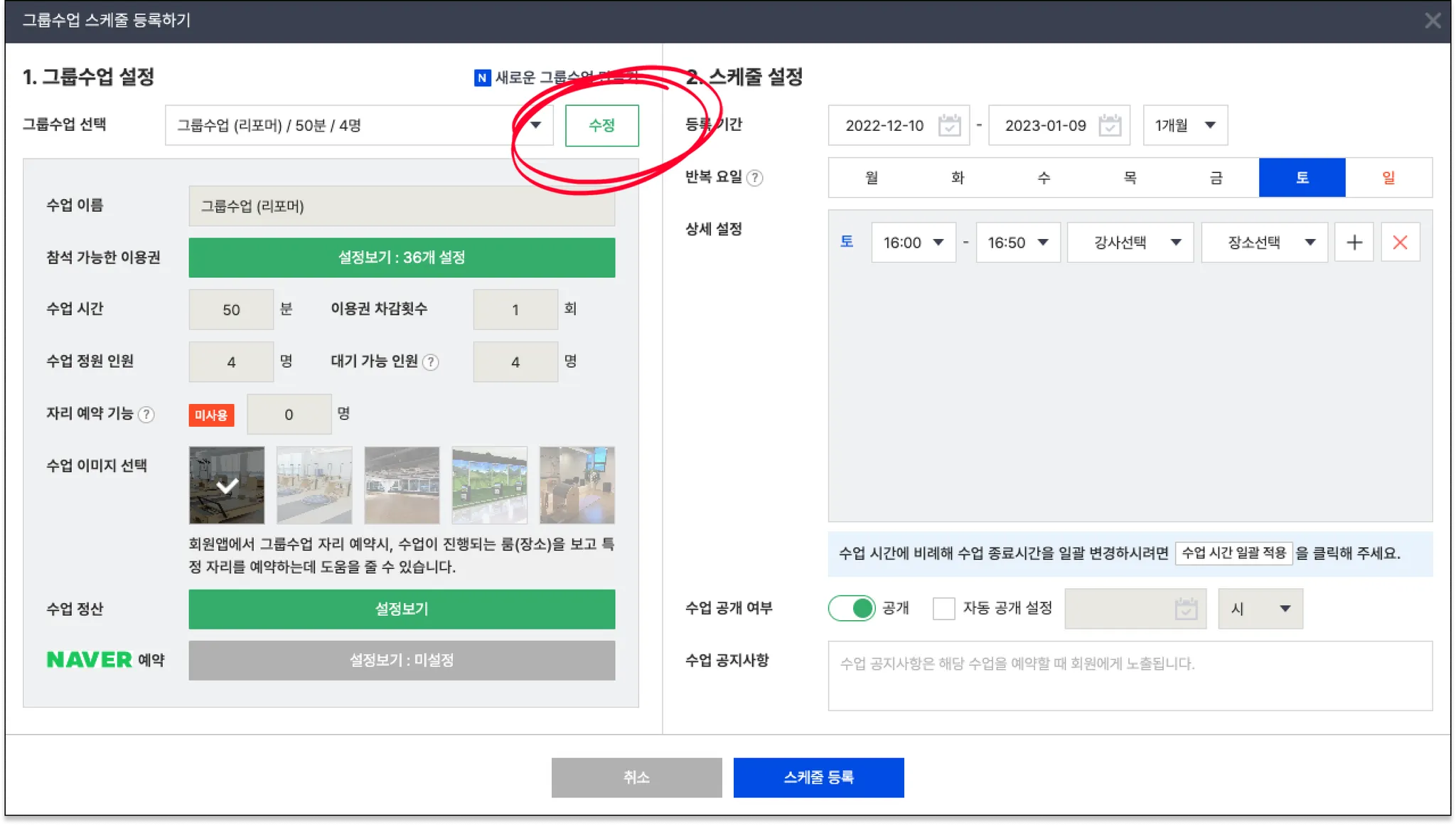Click the blue 스케줄 등록 button
The height and width of the screenshot is (825, 1456).
[818, 777]
